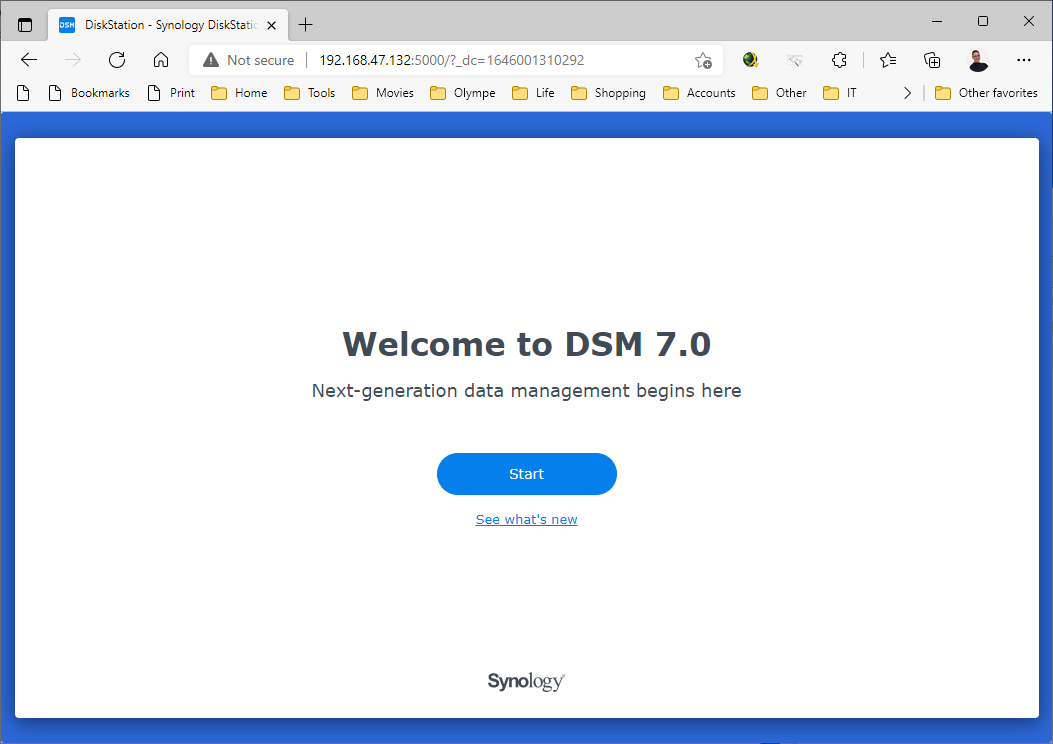
Task: Open the tab actions menu icon
Action: tap(25, 25)
